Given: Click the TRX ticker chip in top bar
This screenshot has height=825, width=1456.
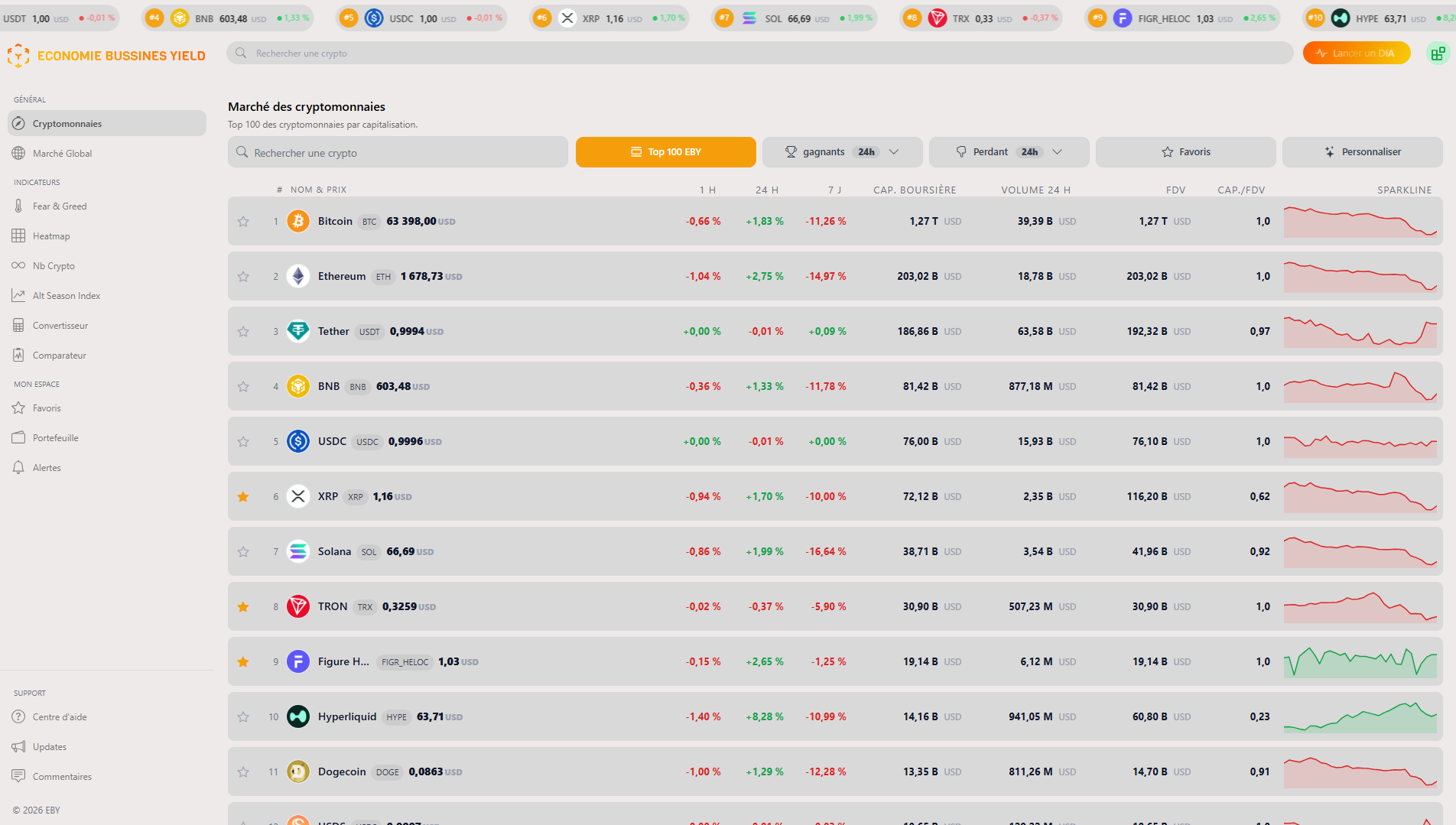Looking at the screenshot, I should click(981, 18).
